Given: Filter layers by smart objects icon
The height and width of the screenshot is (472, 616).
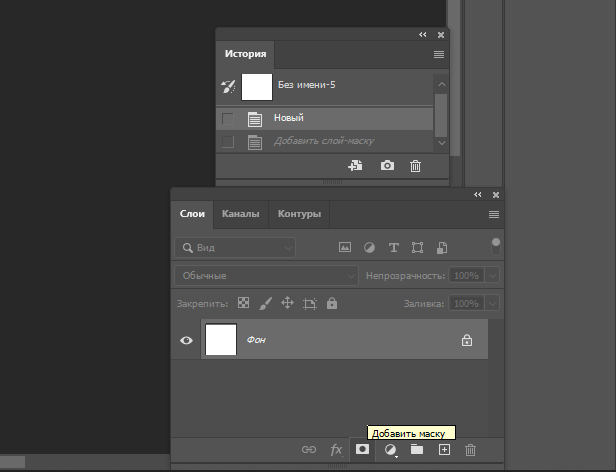Looking at the screenshot, I should pyautogui.click(x=442, y=248).
